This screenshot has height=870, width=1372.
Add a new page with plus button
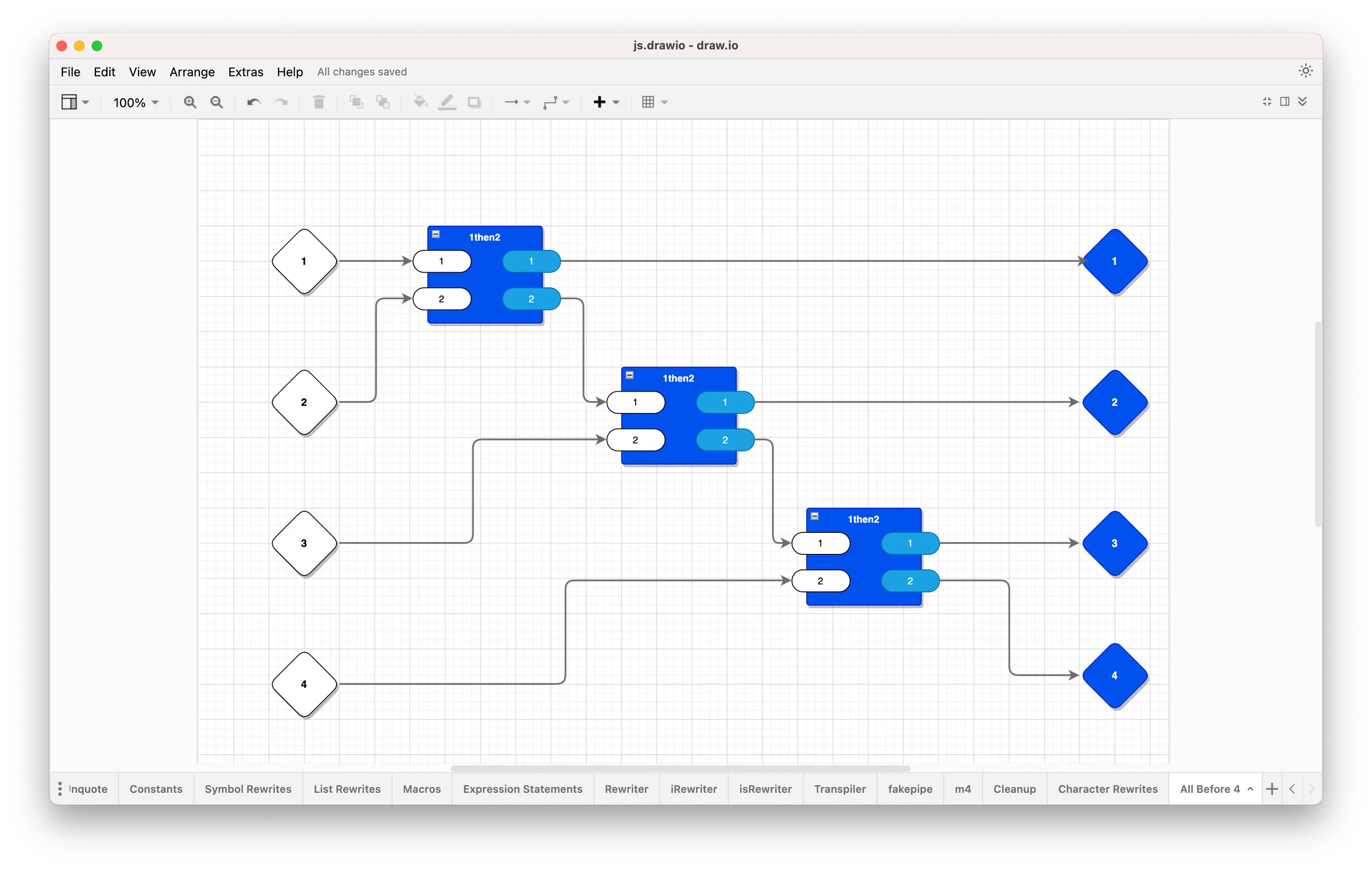[x=1272, y=789]
